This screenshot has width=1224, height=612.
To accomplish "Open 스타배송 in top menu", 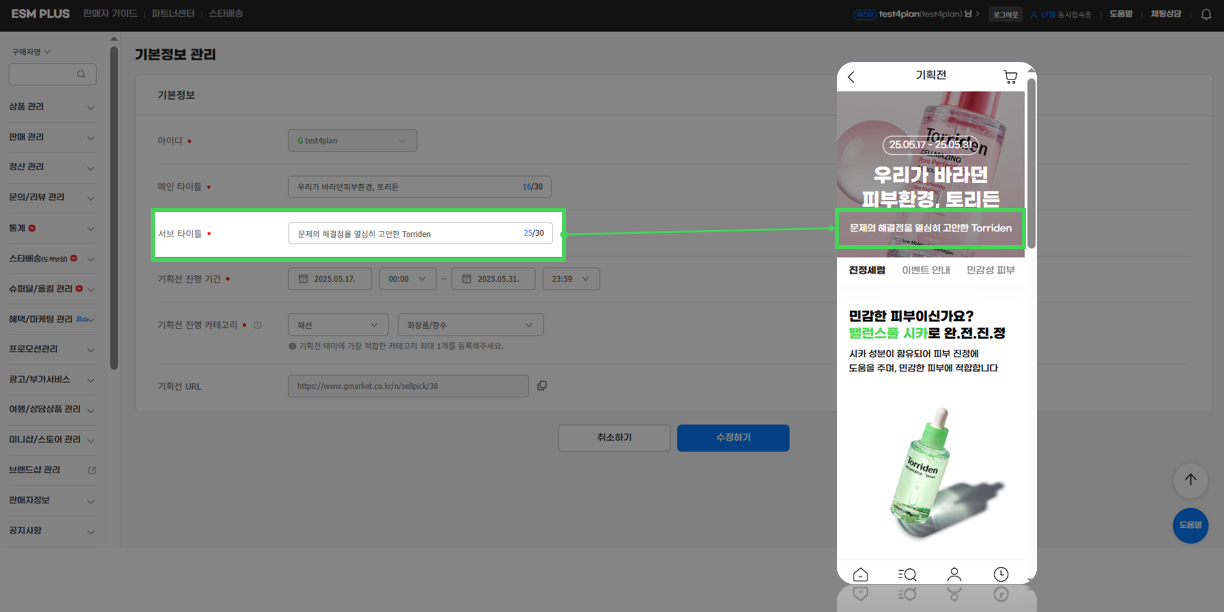I will 226,14.
